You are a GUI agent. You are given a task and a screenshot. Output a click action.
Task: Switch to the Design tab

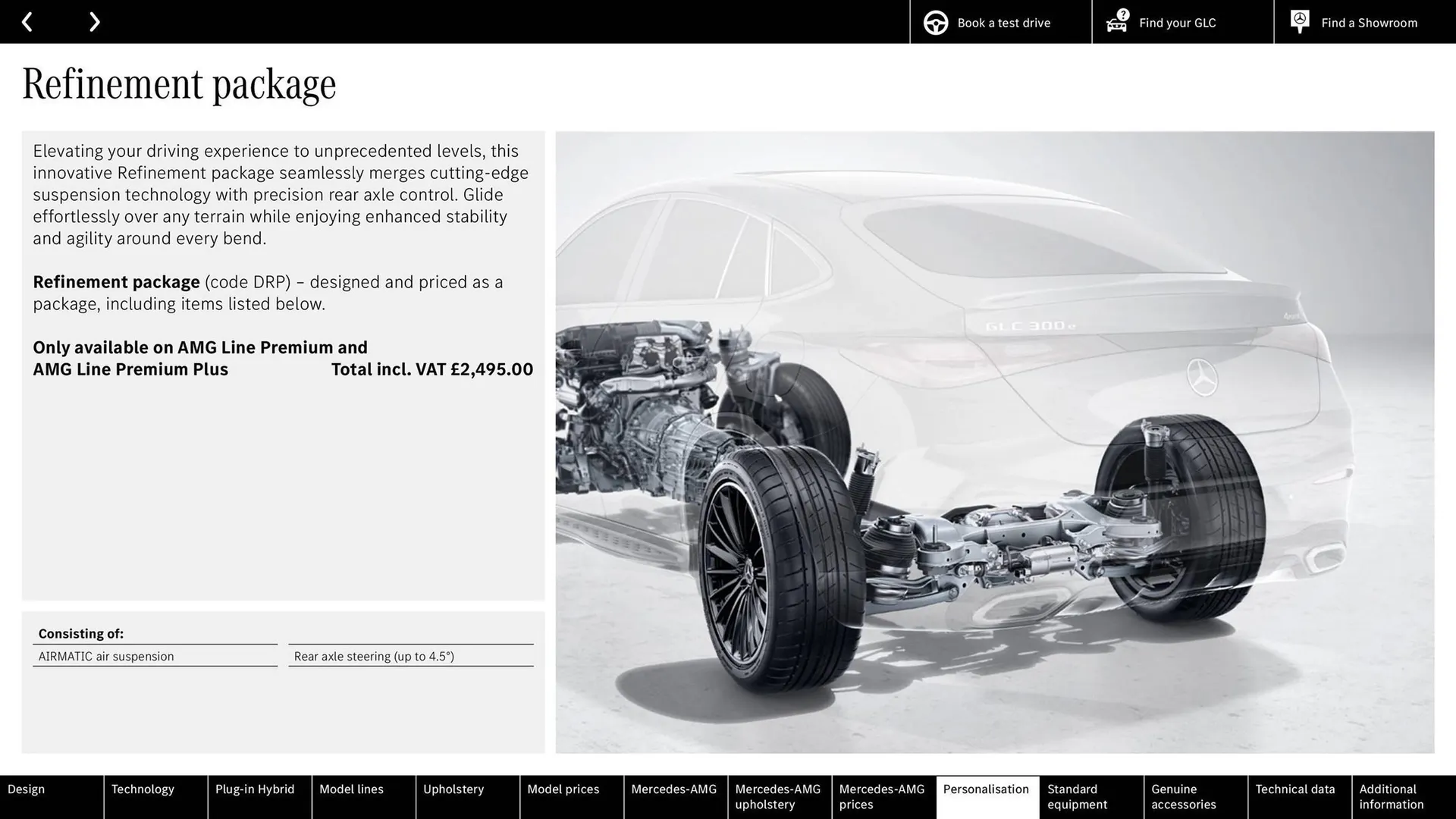[52, 797]
